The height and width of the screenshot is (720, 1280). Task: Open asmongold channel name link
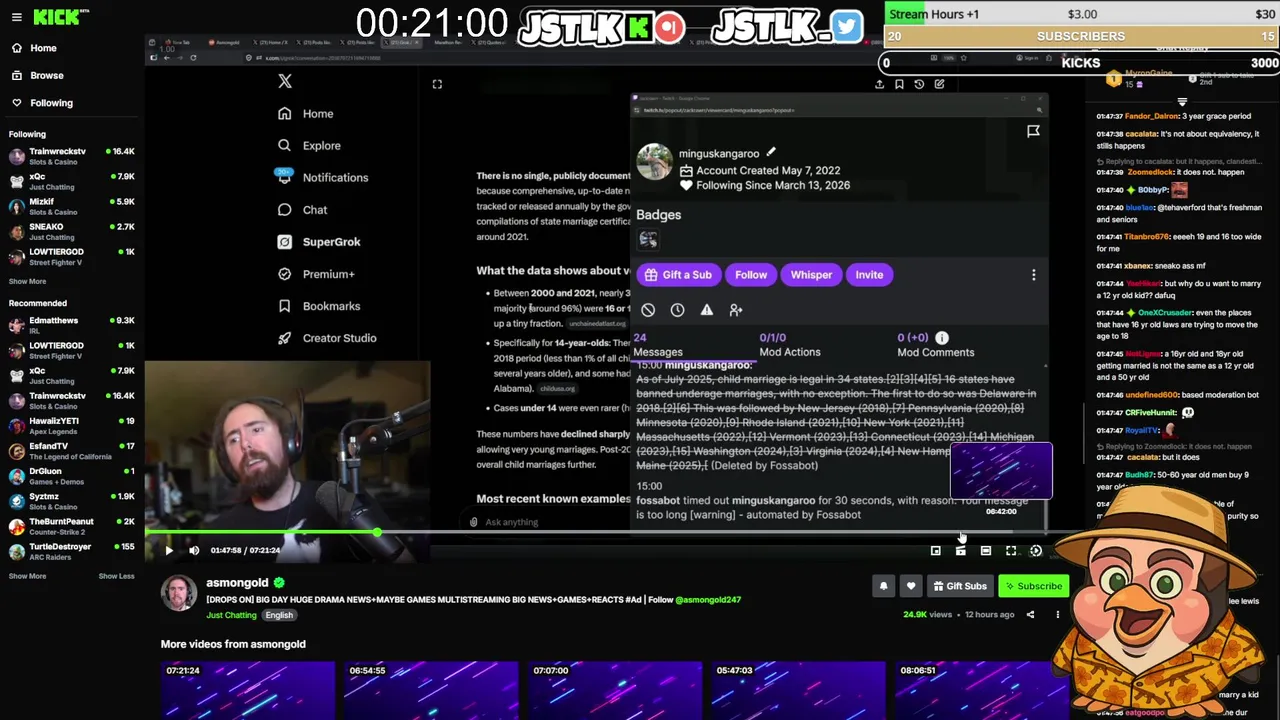coord(237,582)
